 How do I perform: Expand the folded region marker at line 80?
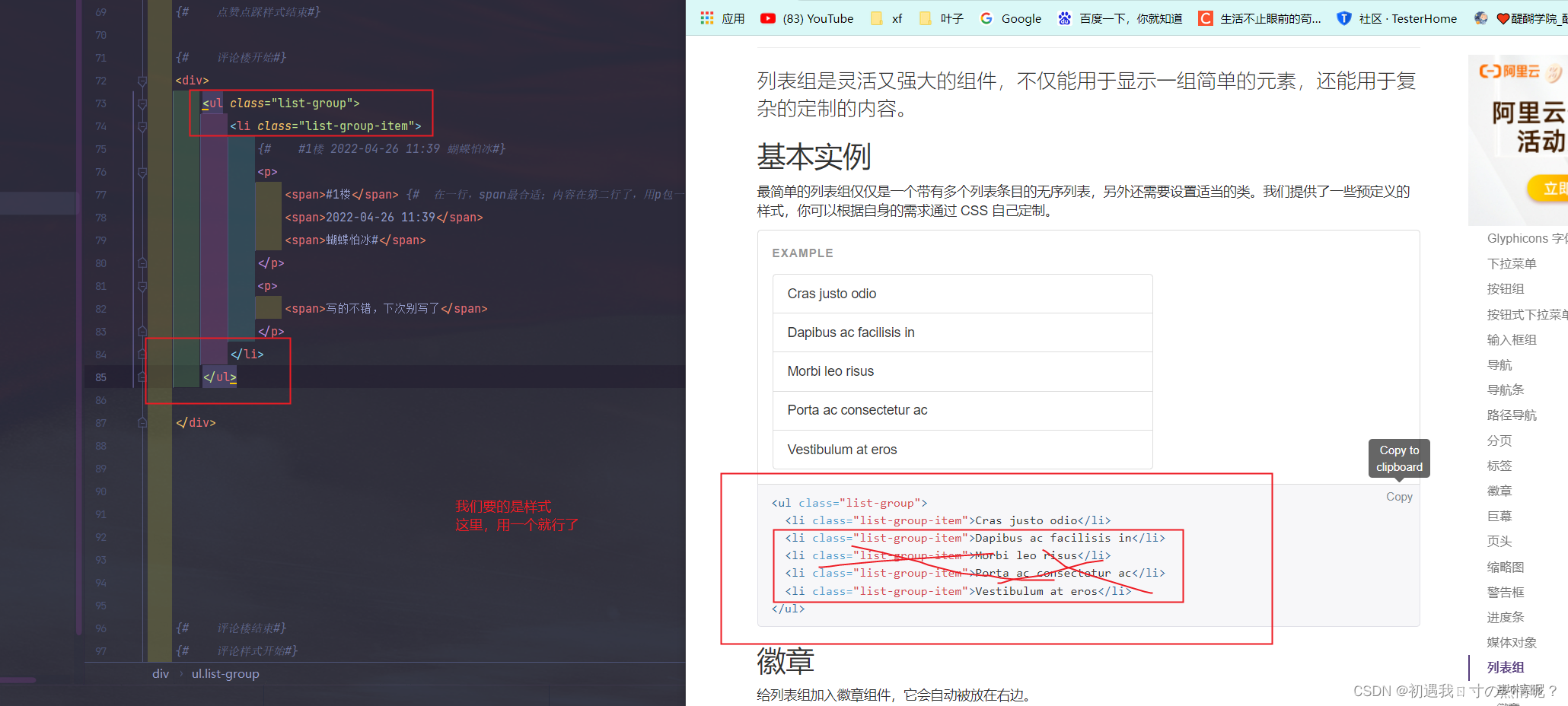click(142, 262)
